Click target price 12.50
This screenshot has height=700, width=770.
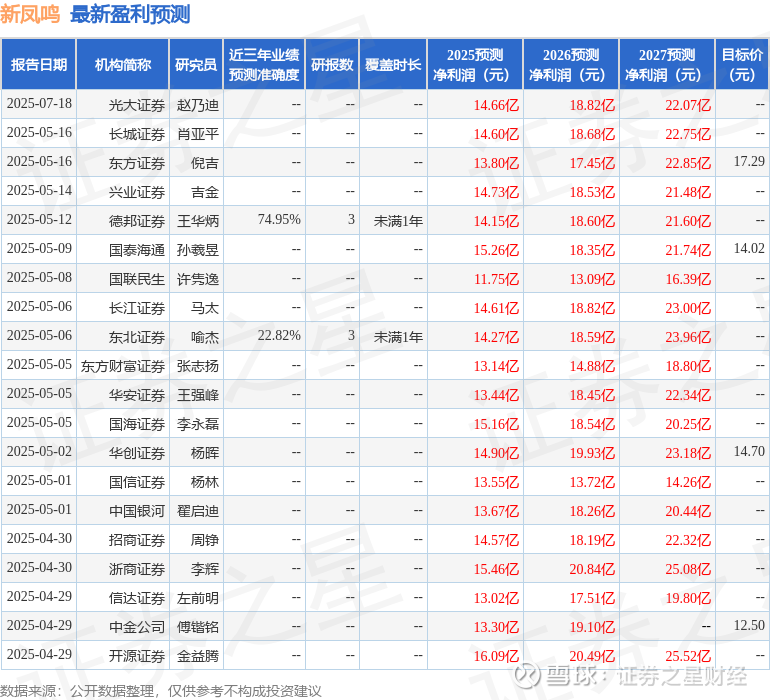click(x=749, y=625)
